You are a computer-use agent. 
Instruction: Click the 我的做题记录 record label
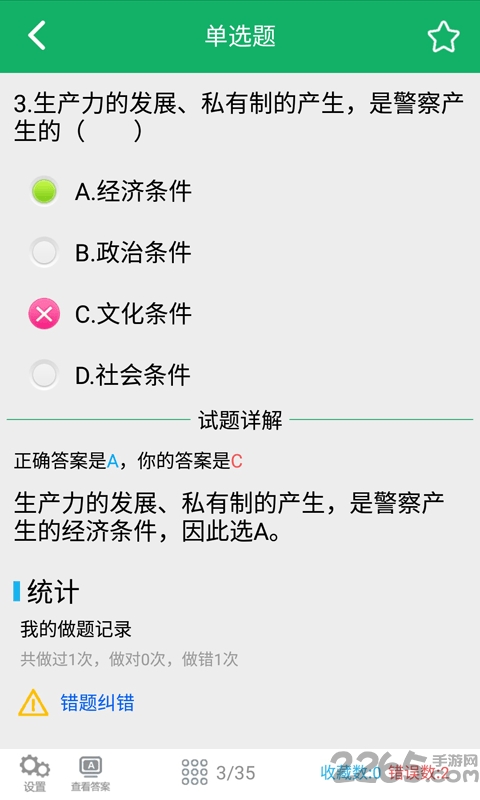(x=76, y=629)
